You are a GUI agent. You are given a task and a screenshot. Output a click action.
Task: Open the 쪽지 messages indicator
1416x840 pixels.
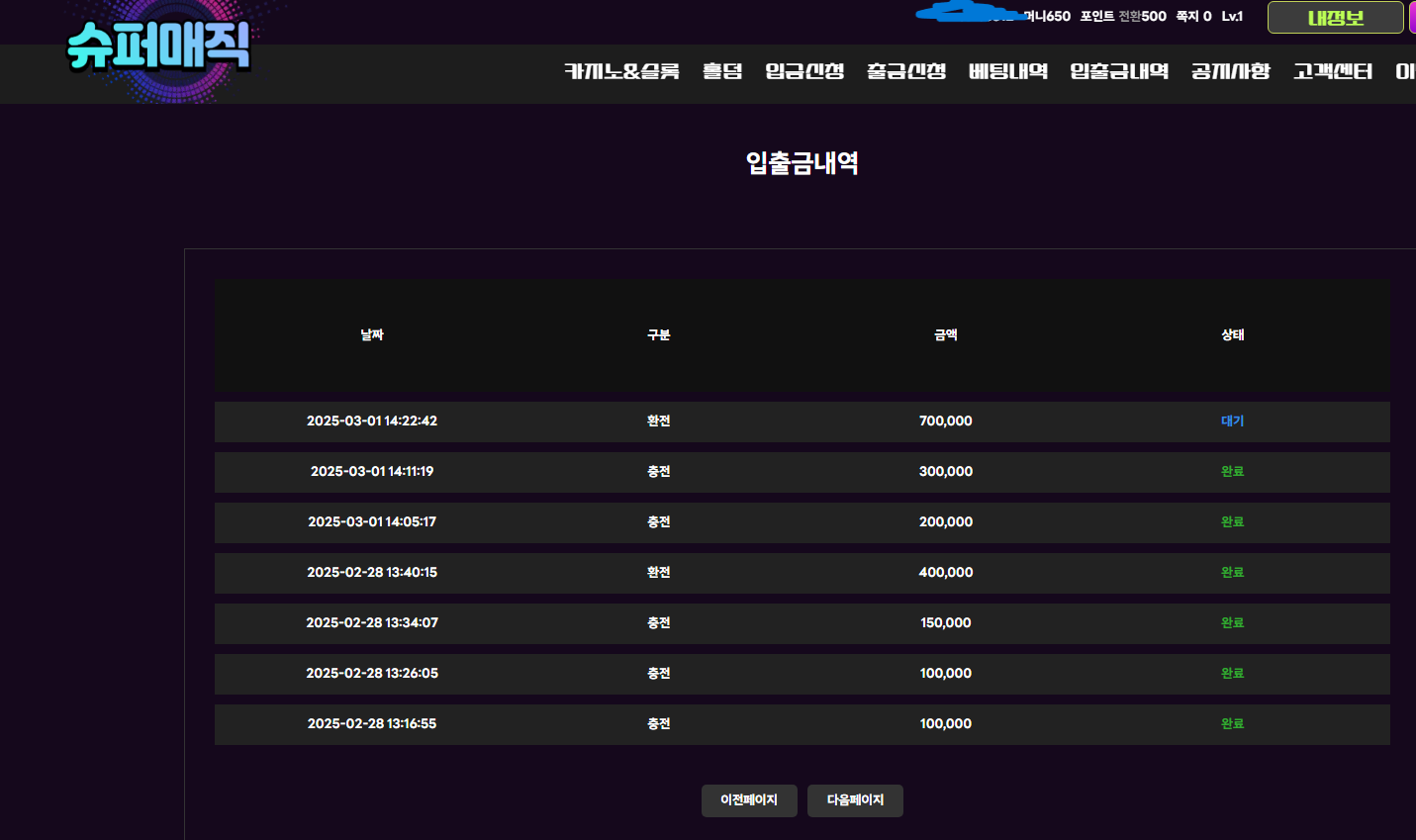point(1192,17)
